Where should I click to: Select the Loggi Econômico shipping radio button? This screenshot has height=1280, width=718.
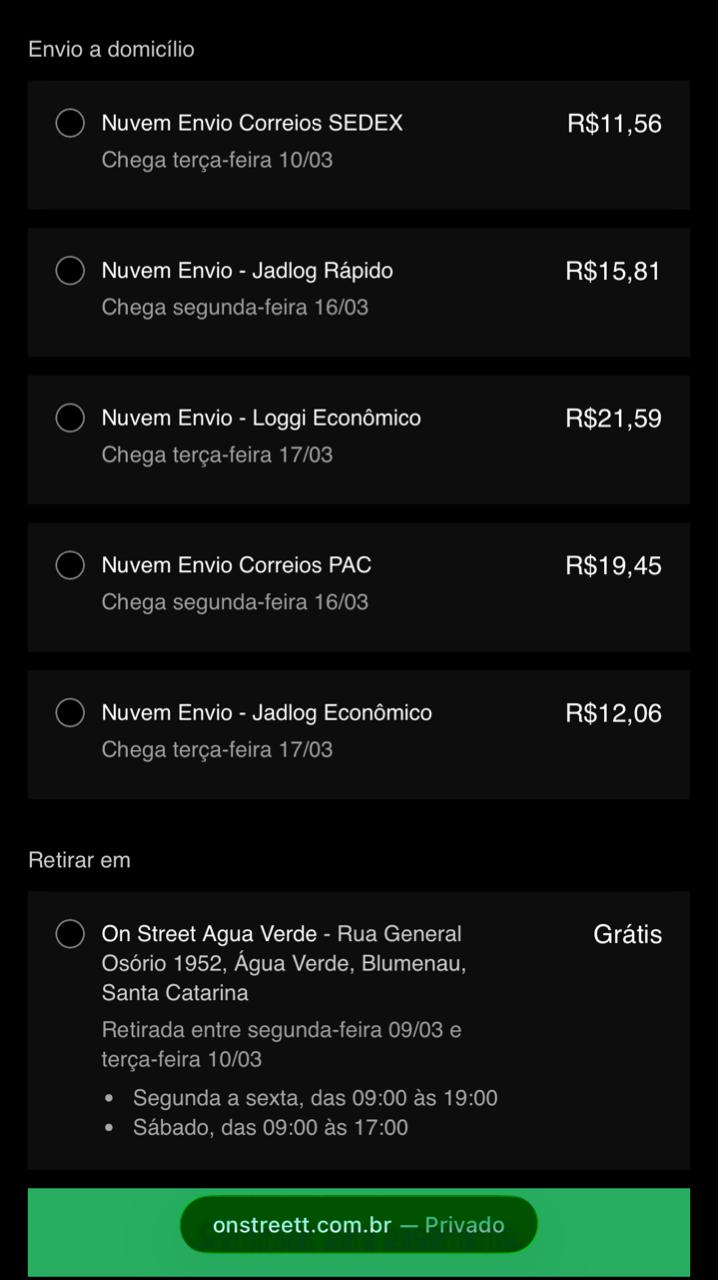[70, 418]
